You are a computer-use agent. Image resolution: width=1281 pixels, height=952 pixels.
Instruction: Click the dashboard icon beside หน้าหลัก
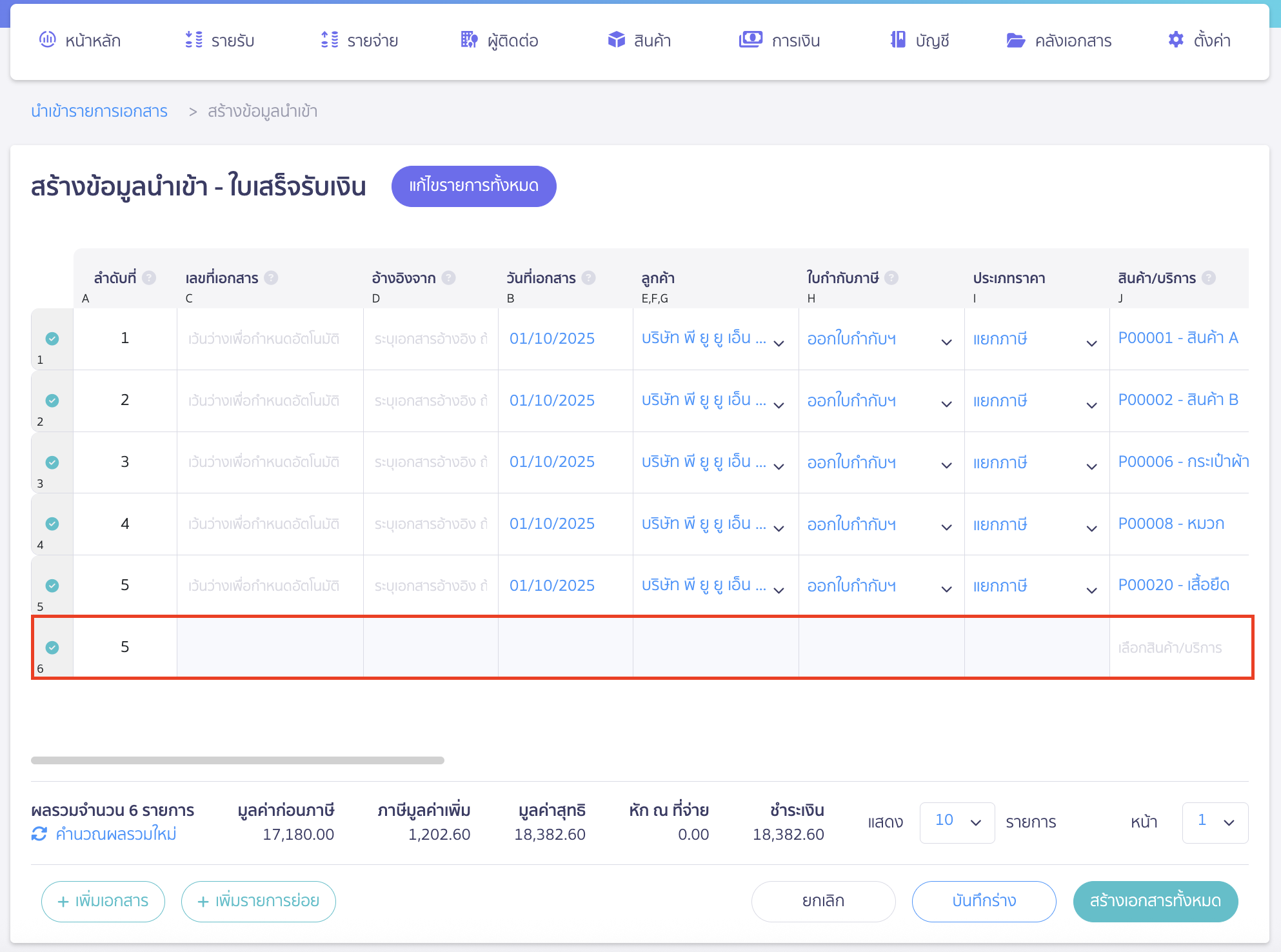pos(48,40)
